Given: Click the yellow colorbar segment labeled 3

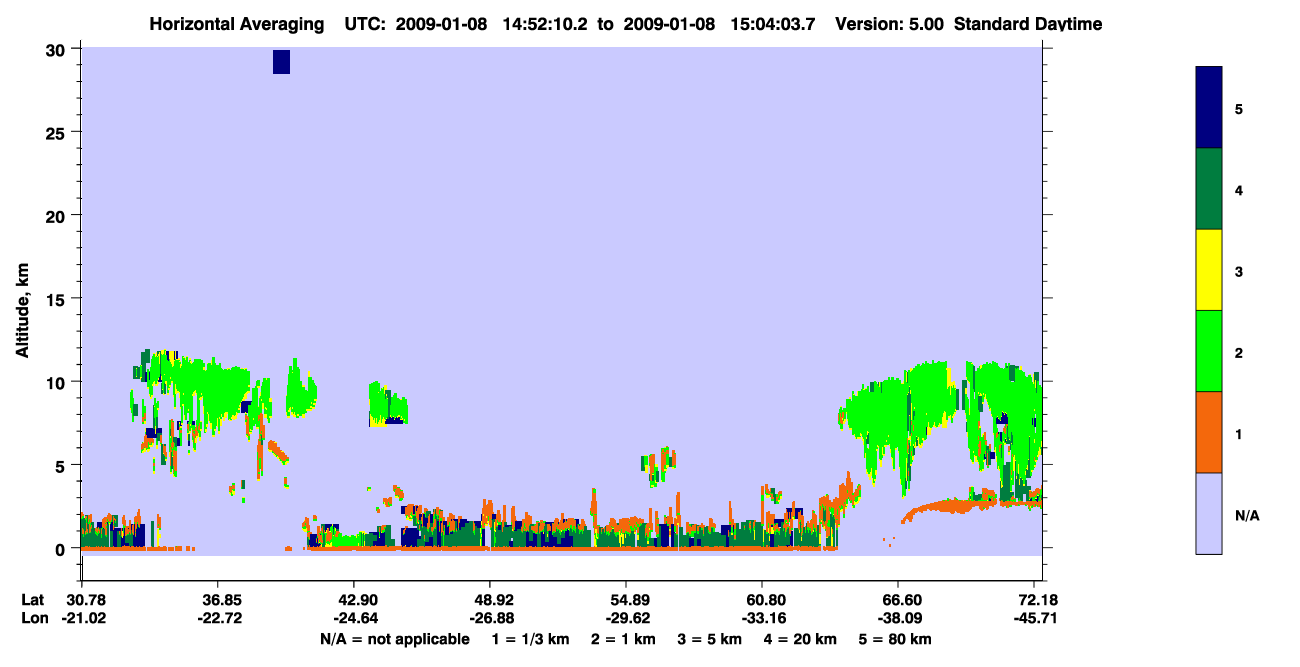Looking at the screenshot, I should 1209,270.
